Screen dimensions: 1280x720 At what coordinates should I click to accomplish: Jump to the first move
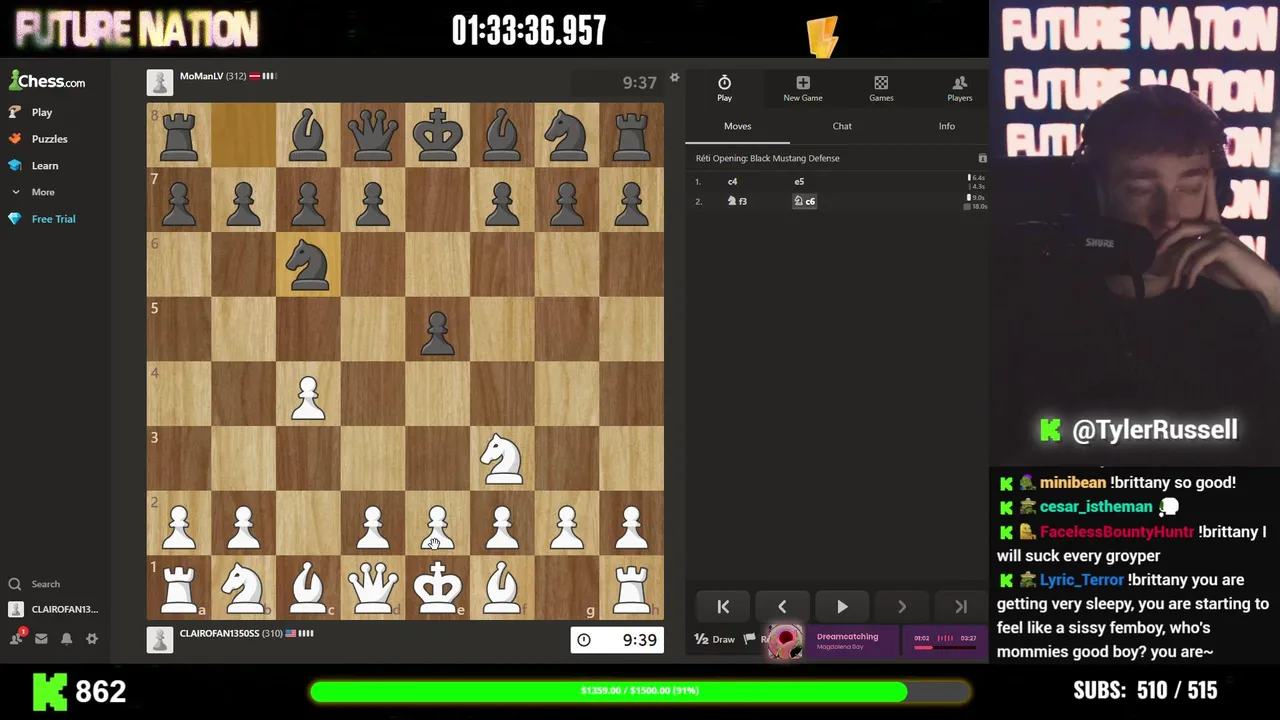coord(723,607)
